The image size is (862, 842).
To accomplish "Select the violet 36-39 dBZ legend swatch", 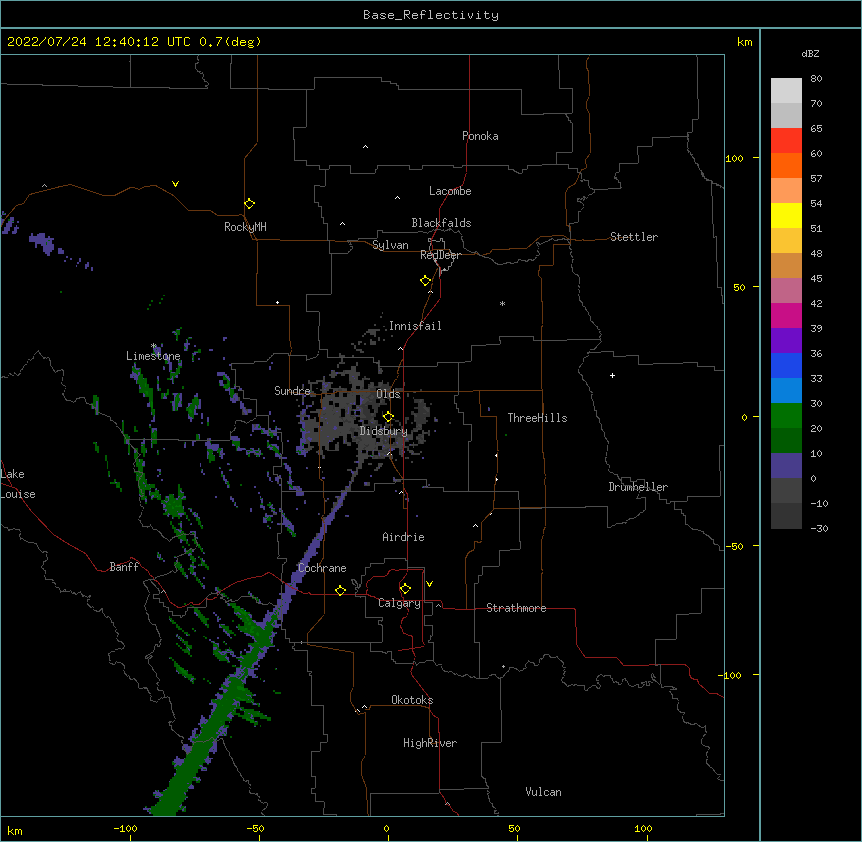I will 786,341.
